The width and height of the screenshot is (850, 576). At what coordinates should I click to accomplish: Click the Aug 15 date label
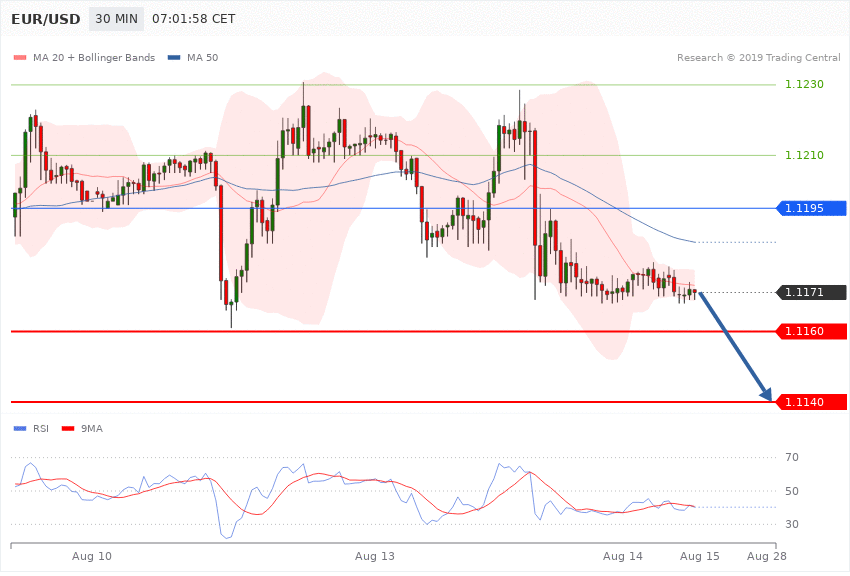click(x=699, y=556)
